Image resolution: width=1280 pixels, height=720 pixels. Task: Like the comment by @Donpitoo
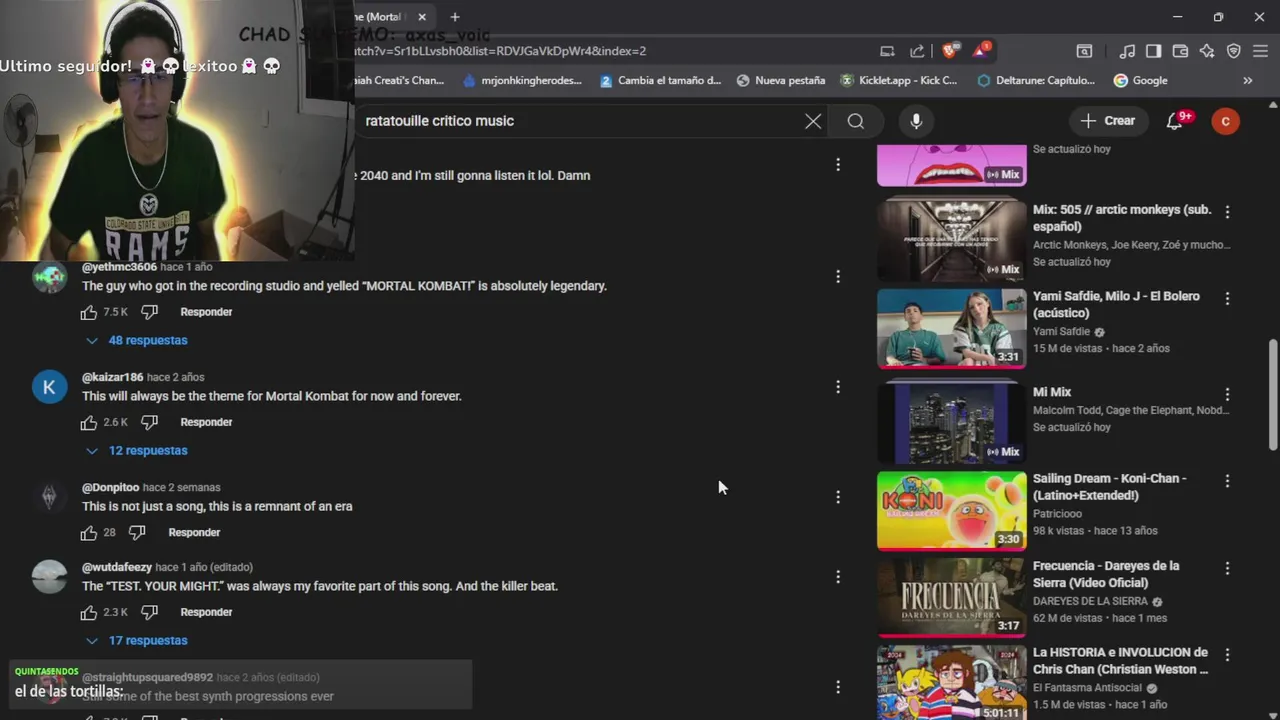click(x=89, y=532)
